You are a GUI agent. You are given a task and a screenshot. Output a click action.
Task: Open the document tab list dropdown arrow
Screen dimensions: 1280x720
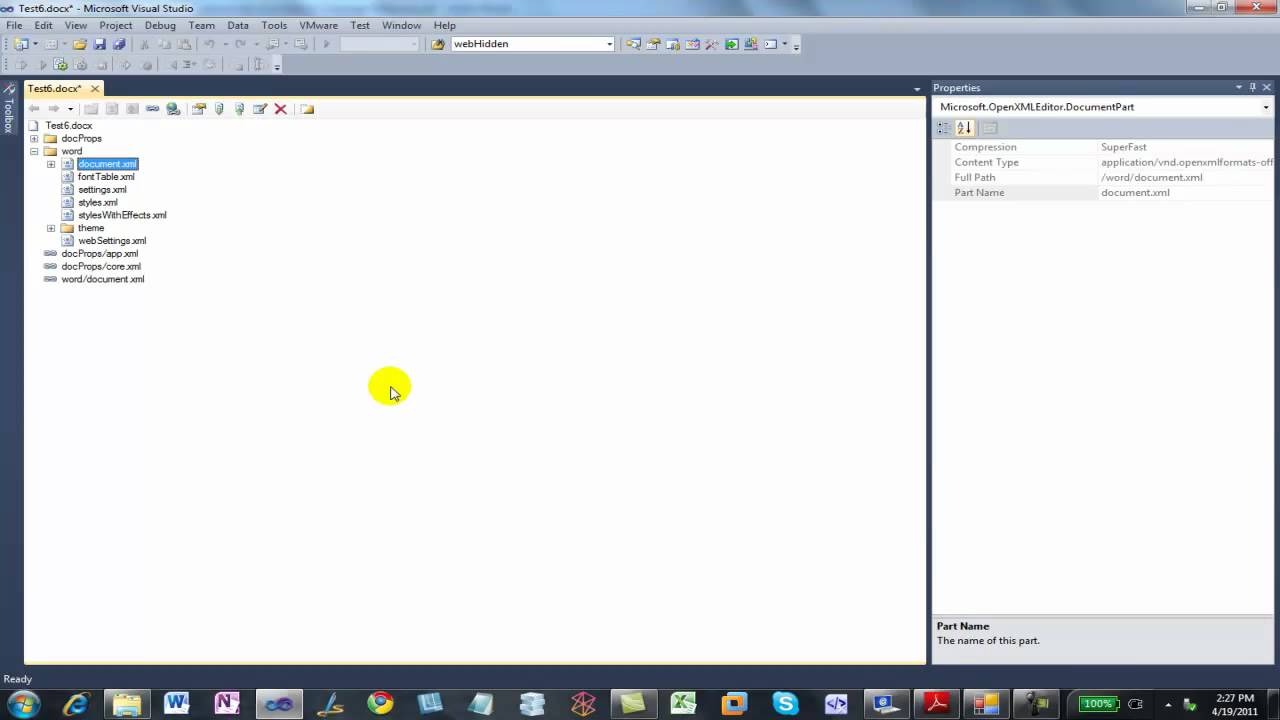coord(917,90)
